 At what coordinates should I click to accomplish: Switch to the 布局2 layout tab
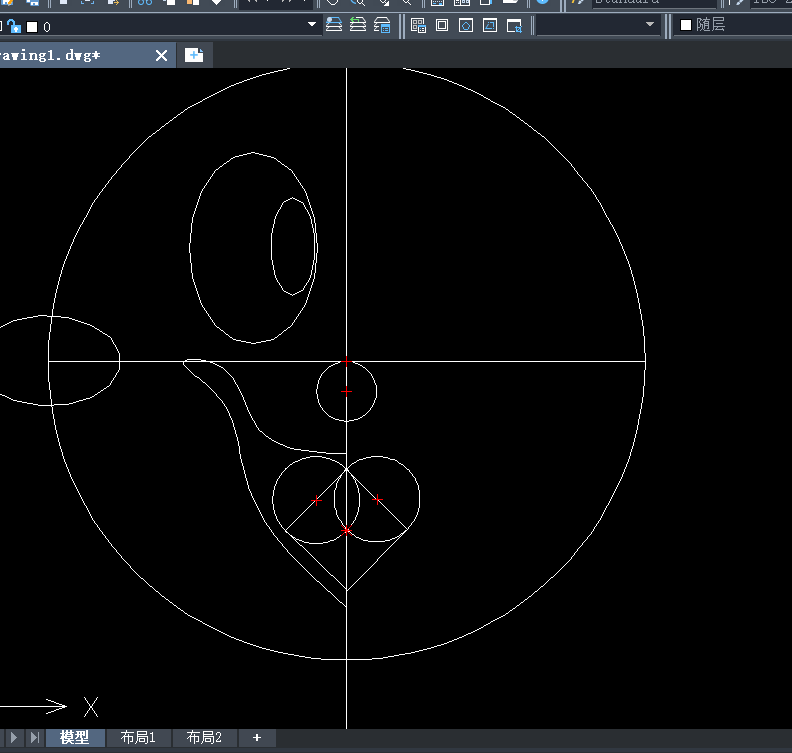point(204,738)
